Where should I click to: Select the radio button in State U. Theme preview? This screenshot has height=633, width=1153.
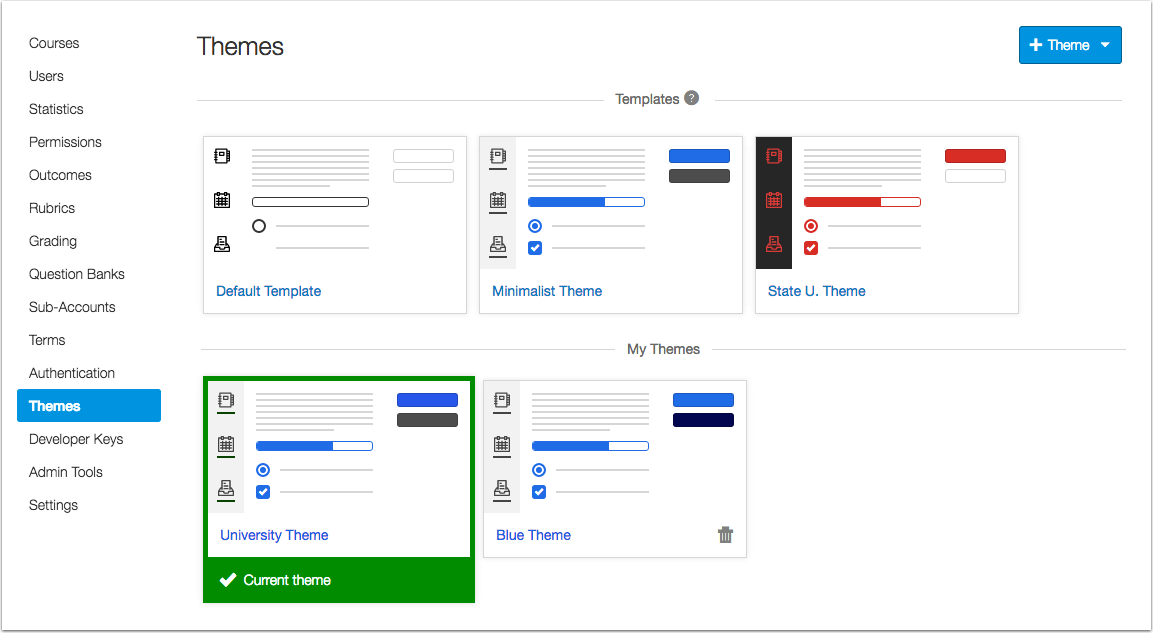click(810, 226)
